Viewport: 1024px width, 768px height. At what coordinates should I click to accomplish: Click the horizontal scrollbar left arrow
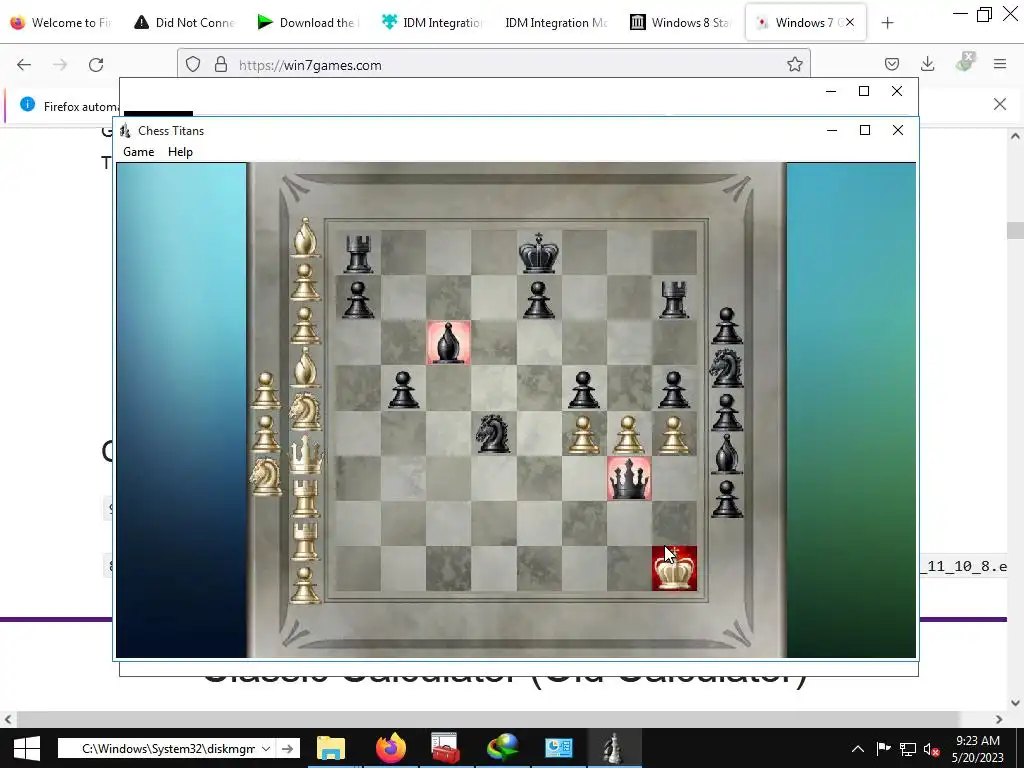(x=8, y=719)
